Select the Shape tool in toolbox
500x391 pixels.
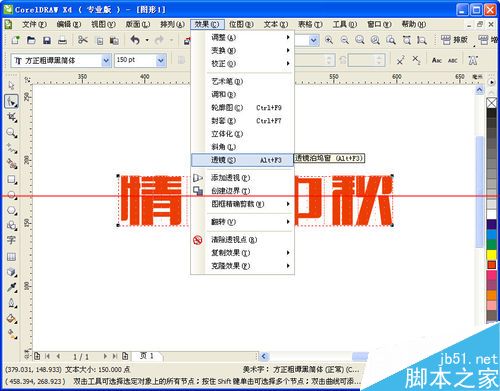tap(11, 101)
